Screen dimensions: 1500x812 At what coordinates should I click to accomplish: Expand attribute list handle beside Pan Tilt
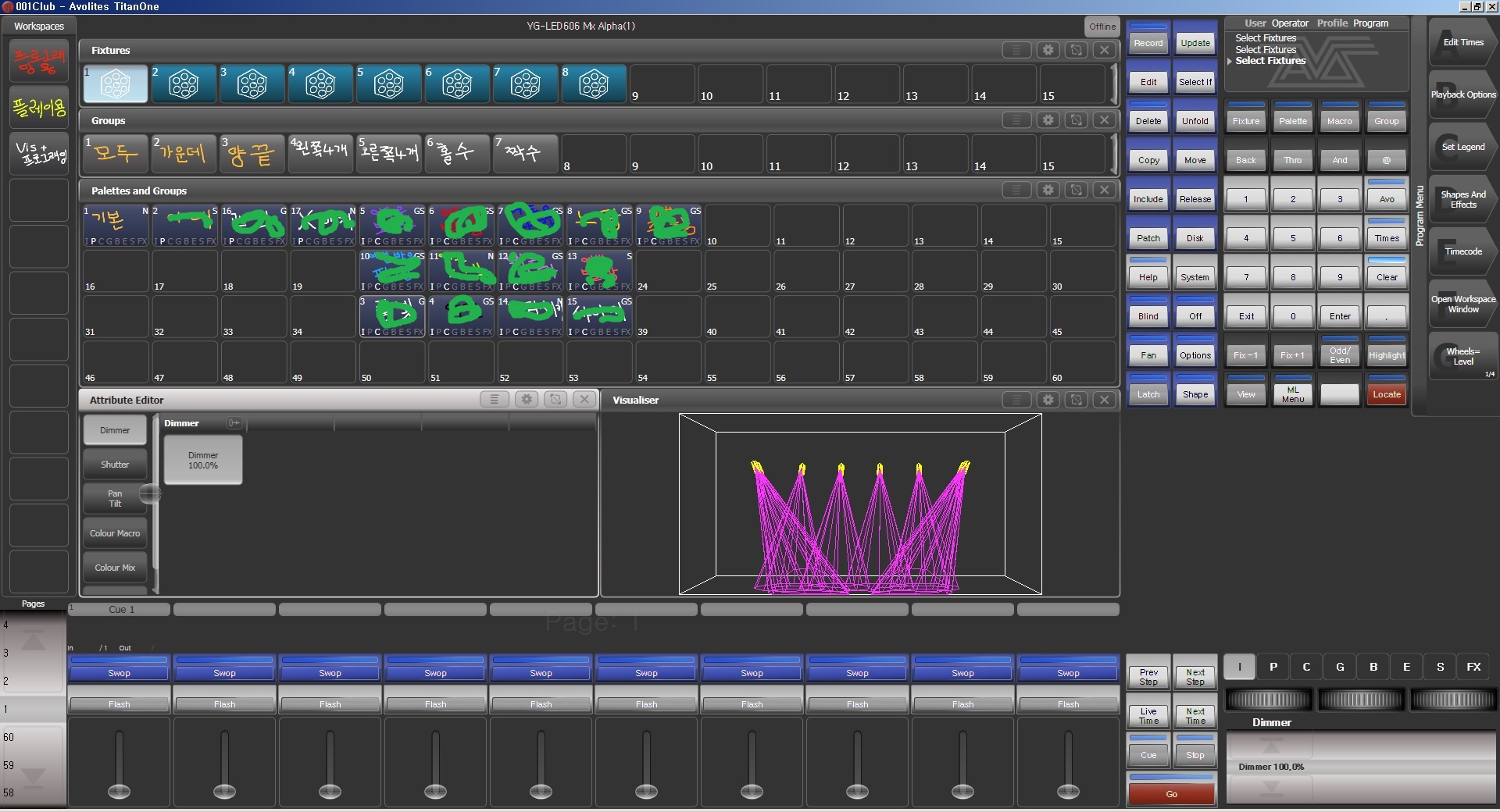tap(150, 493)
